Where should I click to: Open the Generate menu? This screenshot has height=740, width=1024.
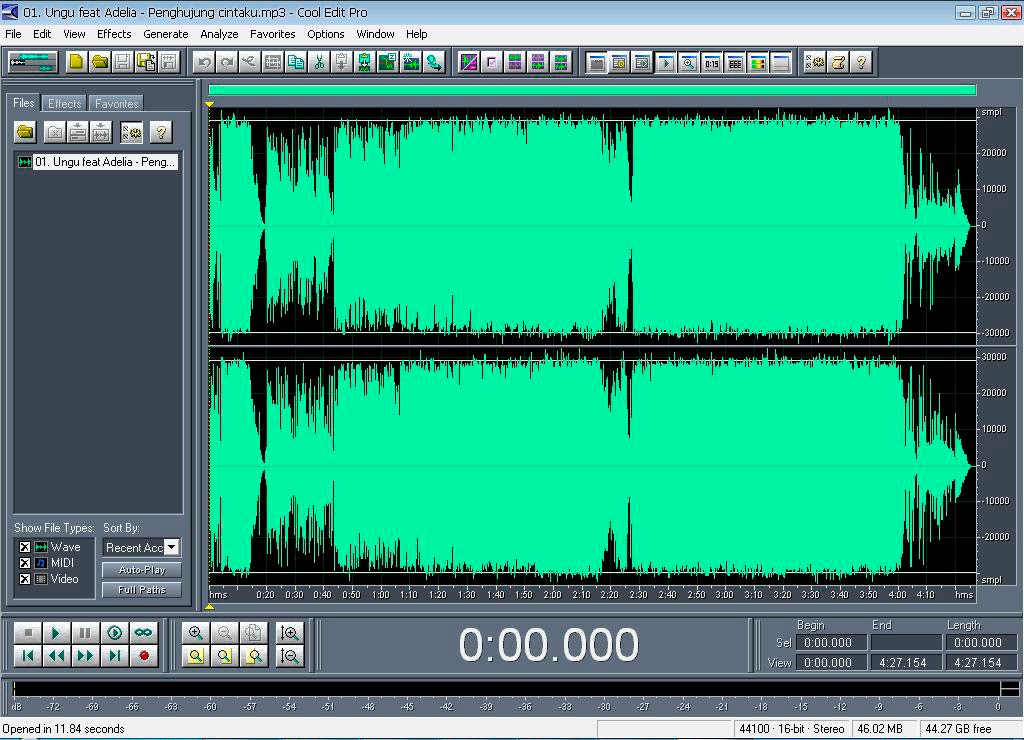pos(166,34)
